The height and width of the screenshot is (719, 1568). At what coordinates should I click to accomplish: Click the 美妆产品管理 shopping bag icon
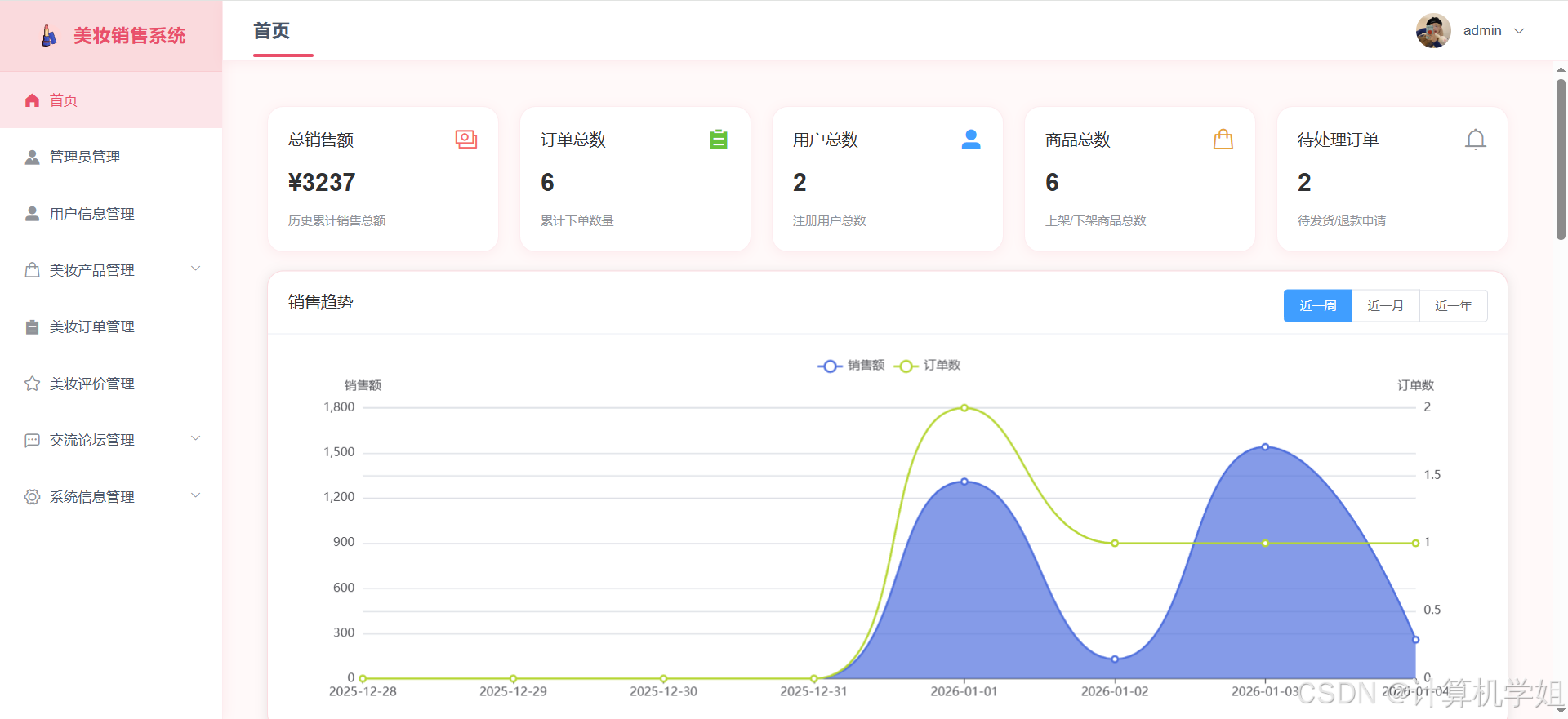32,270
